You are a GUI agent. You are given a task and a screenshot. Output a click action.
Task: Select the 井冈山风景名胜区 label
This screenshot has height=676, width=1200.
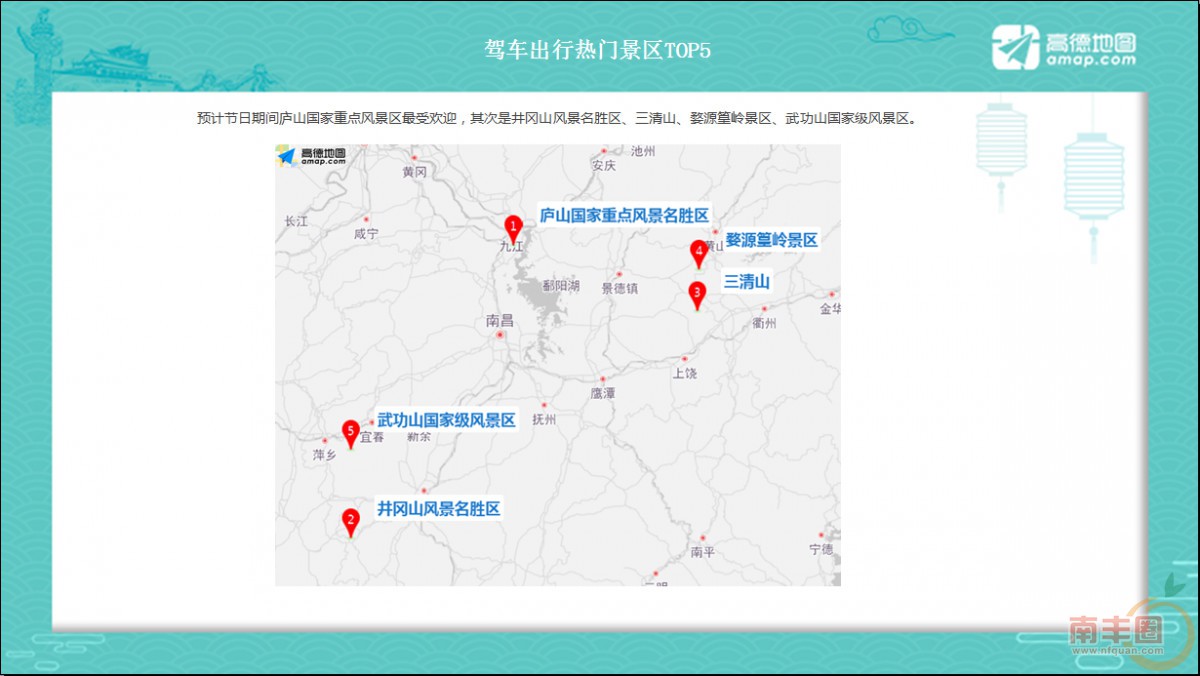[438, 508]
